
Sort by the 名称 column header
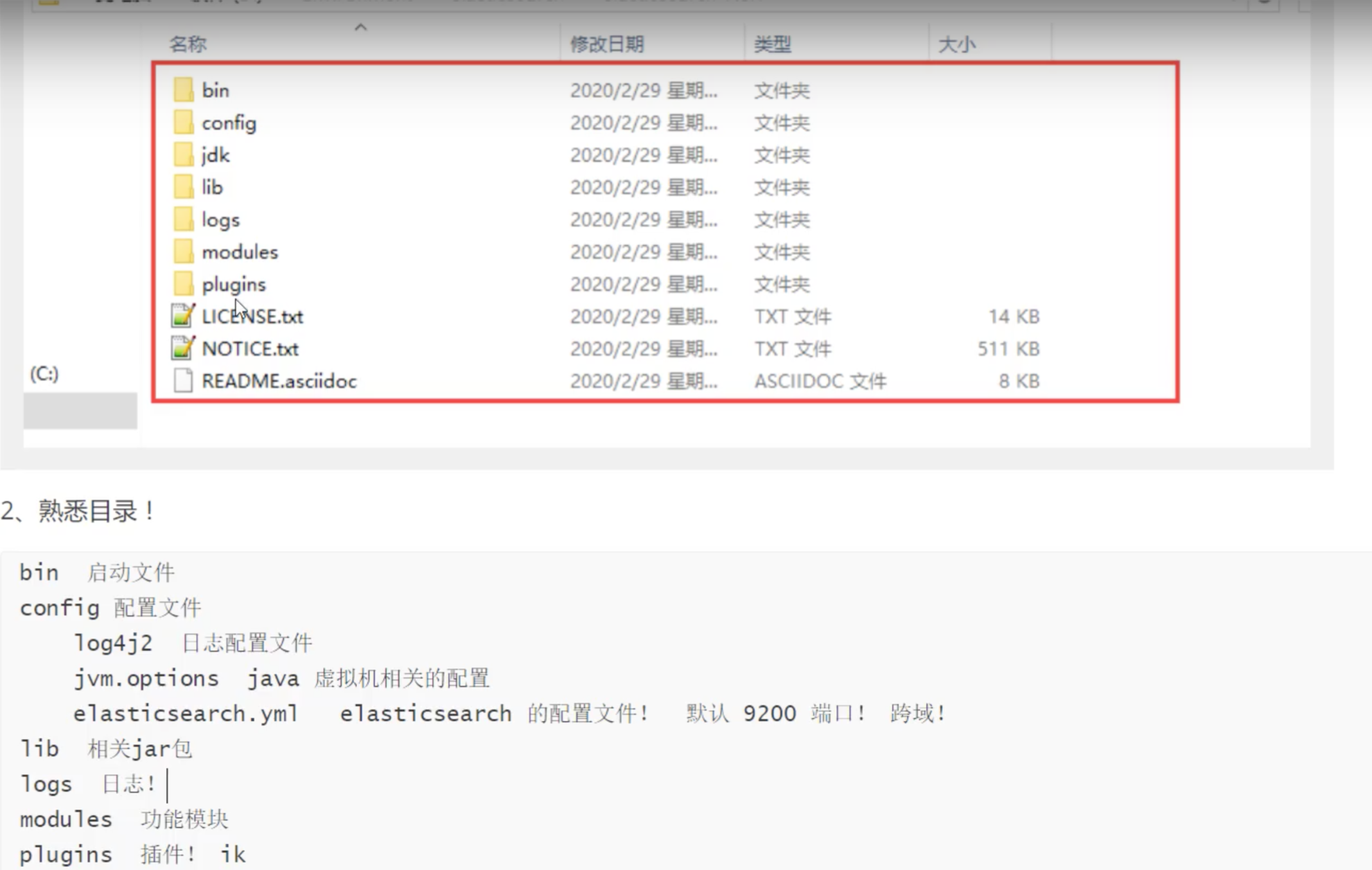point(188,44)
